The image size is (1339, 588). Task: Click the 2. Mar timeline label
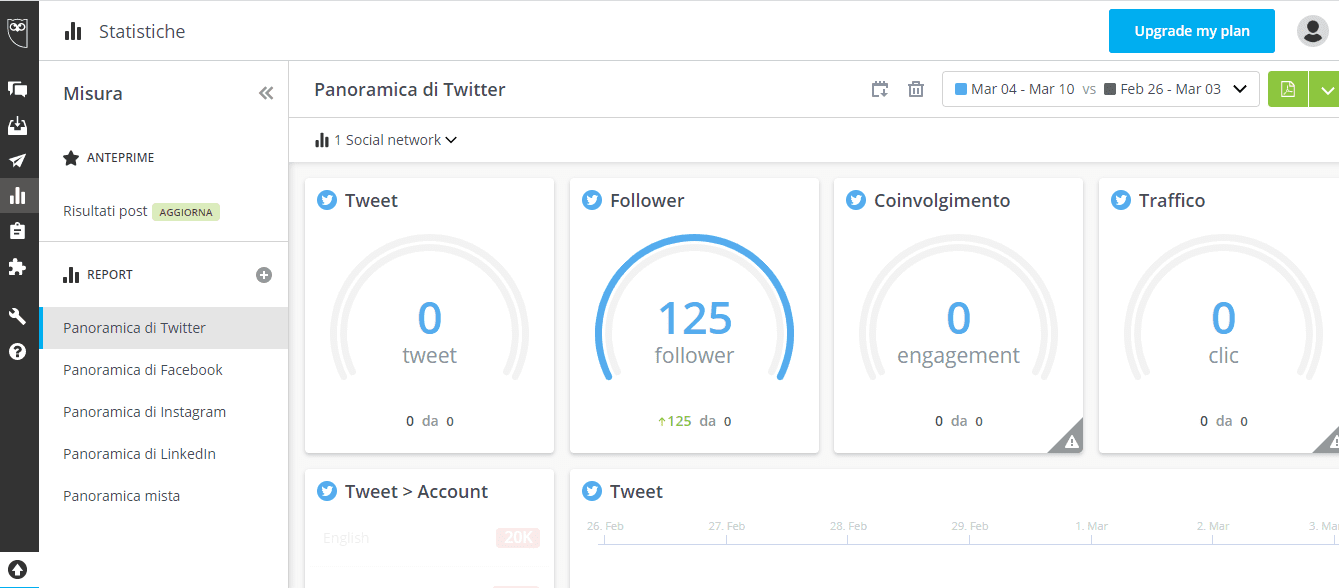(x=1213, y=526)
